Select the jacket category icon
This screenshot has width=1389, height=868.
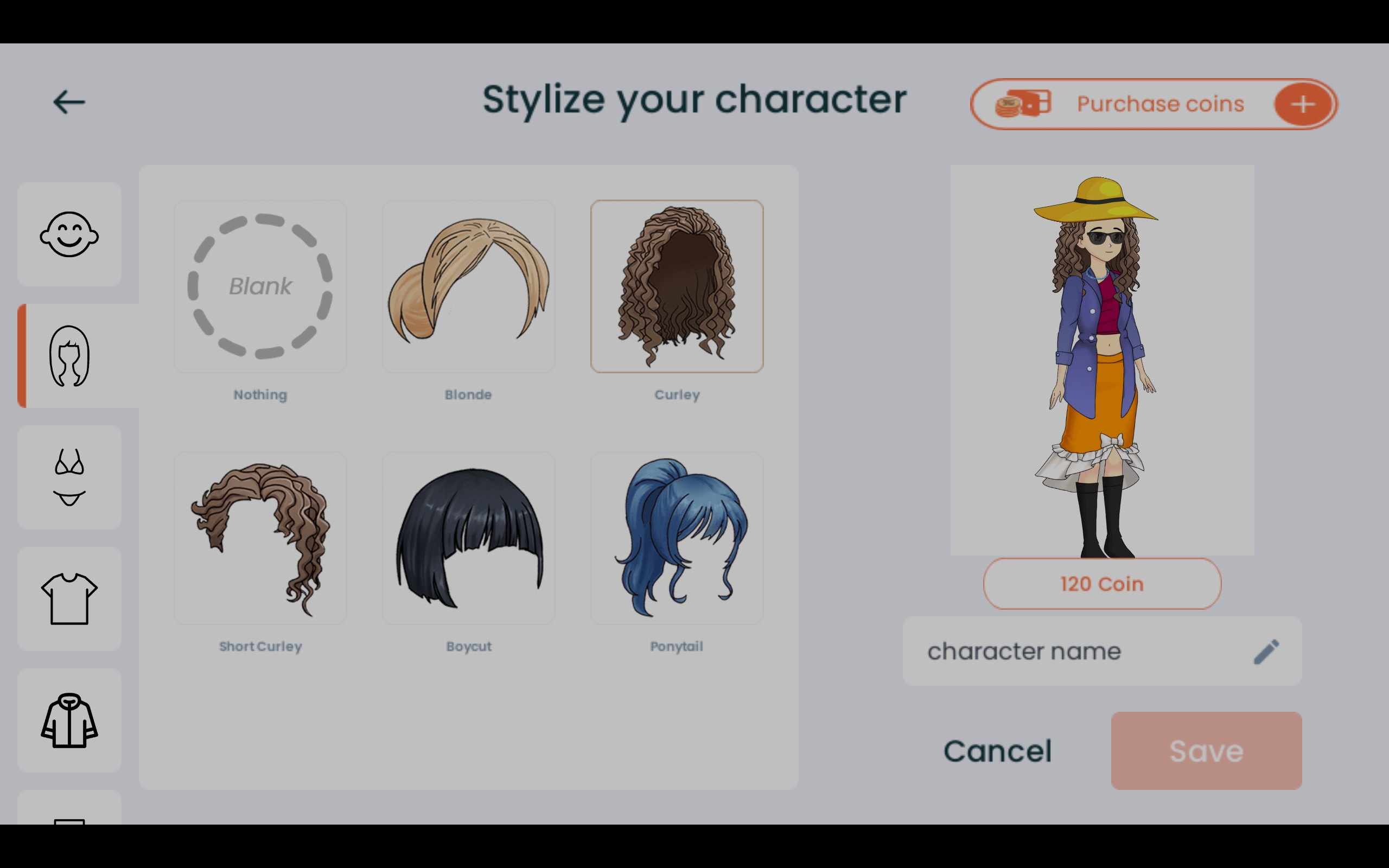click(x=69, y=721)
